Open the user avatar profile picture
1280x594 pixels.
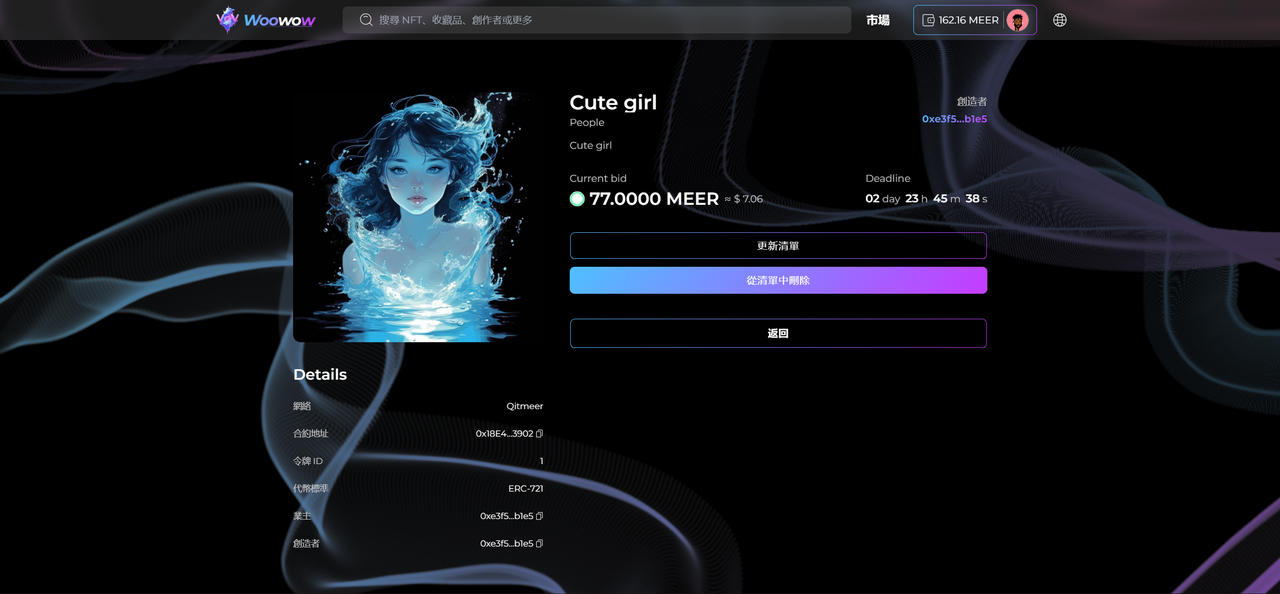point(1017,20)
